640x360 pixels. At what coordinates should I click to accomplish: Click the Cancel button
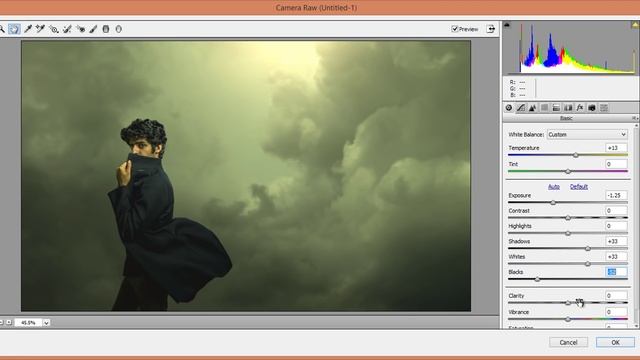[x=568, y=342]
